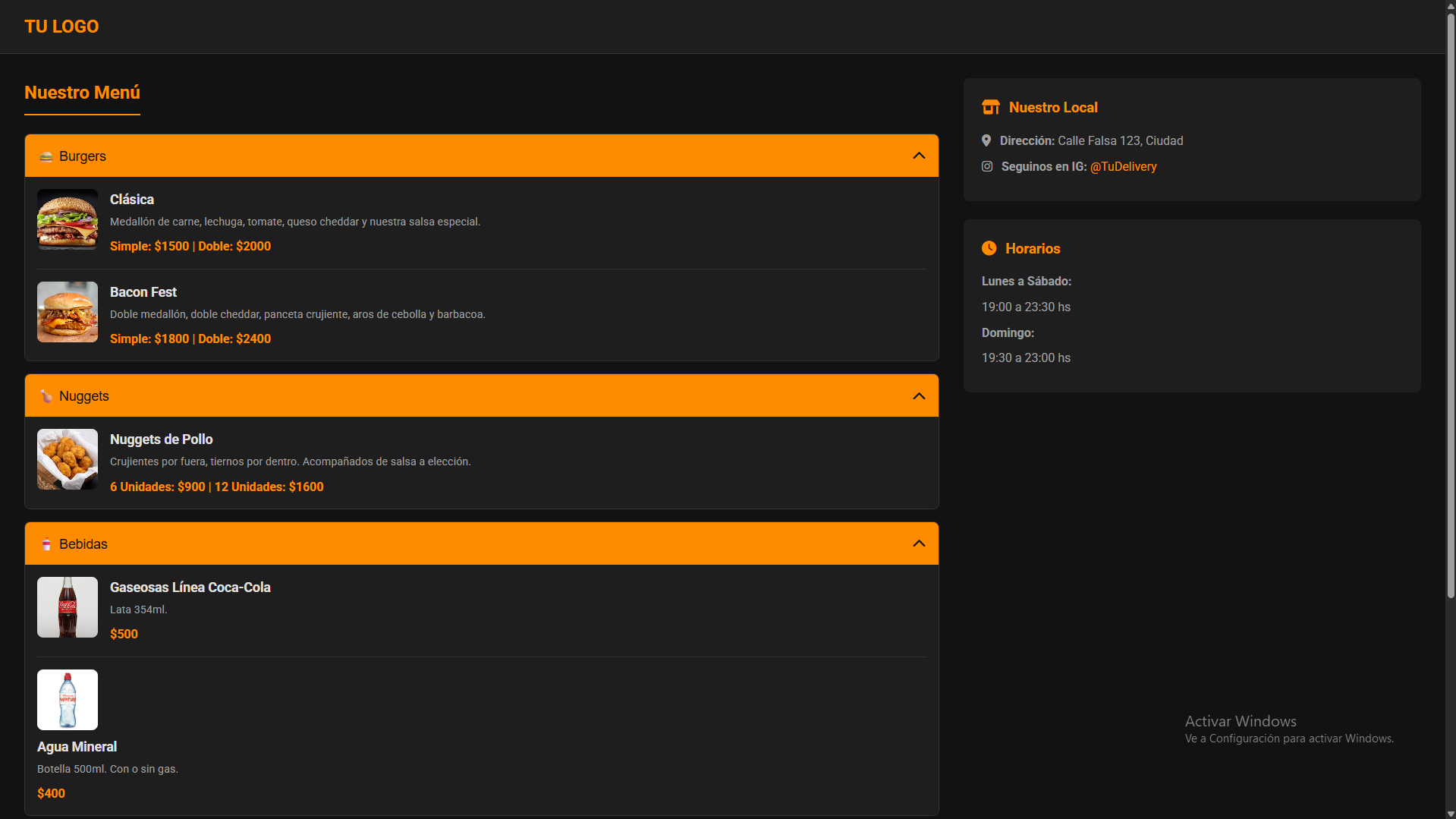Click the Instagram icon beside Seguinos en IG
This screenshot has height=819, width=1456.
pos(987,166)
